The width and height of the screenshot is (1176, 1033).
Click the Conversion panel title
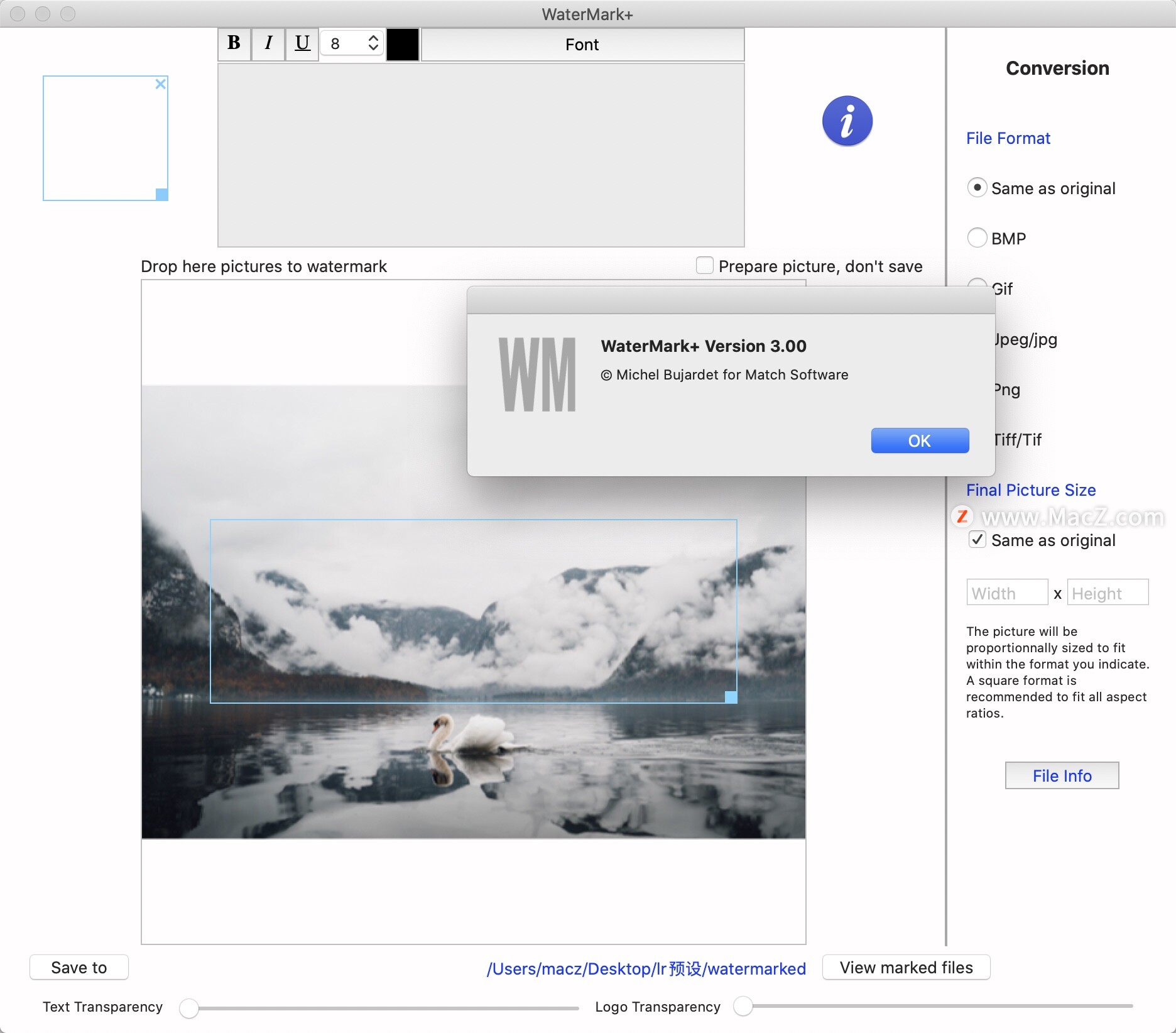[1057, 68]
